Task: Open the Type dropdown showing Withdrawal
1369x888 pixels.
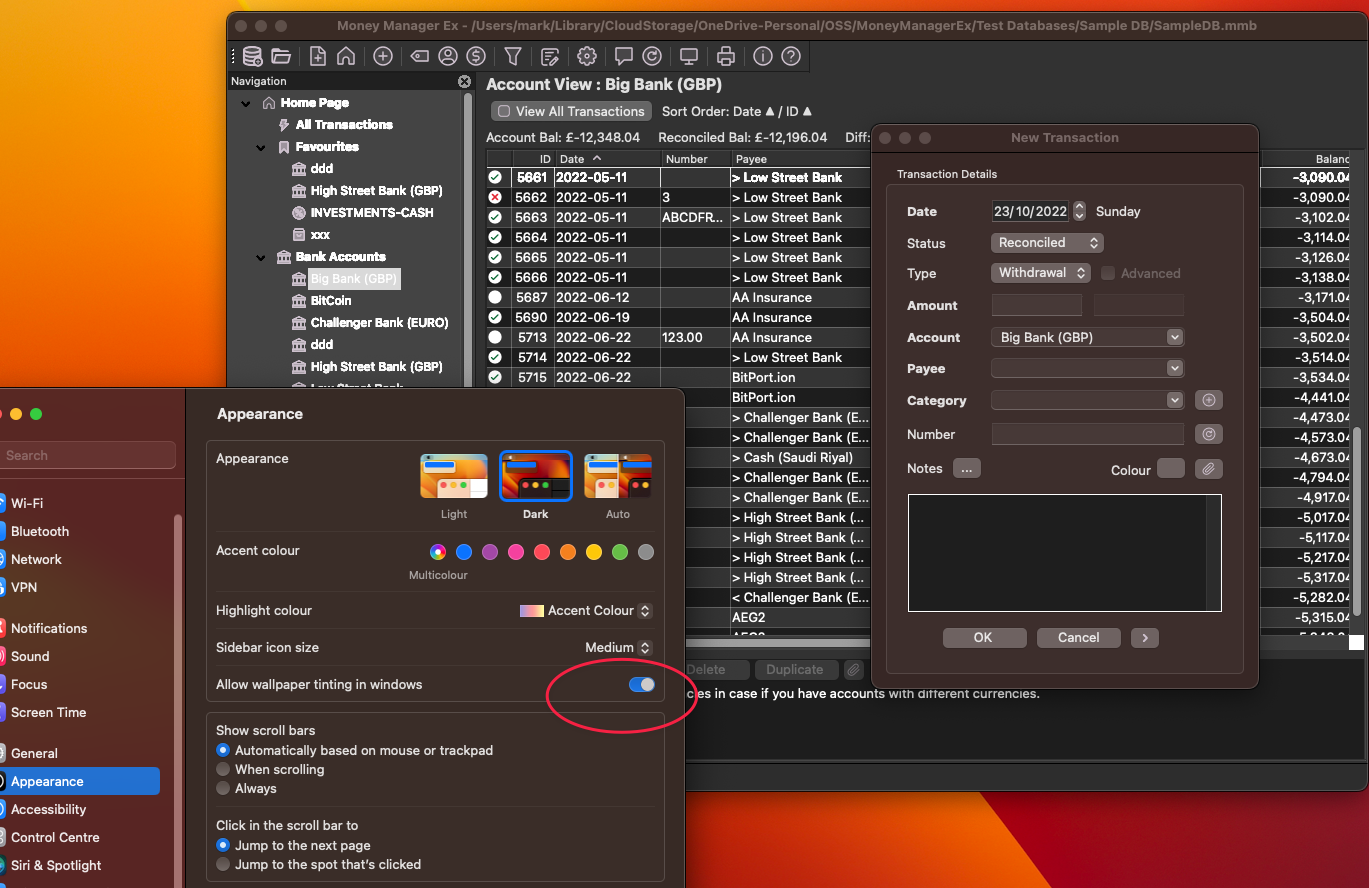Action: (x=1040, y=272)
